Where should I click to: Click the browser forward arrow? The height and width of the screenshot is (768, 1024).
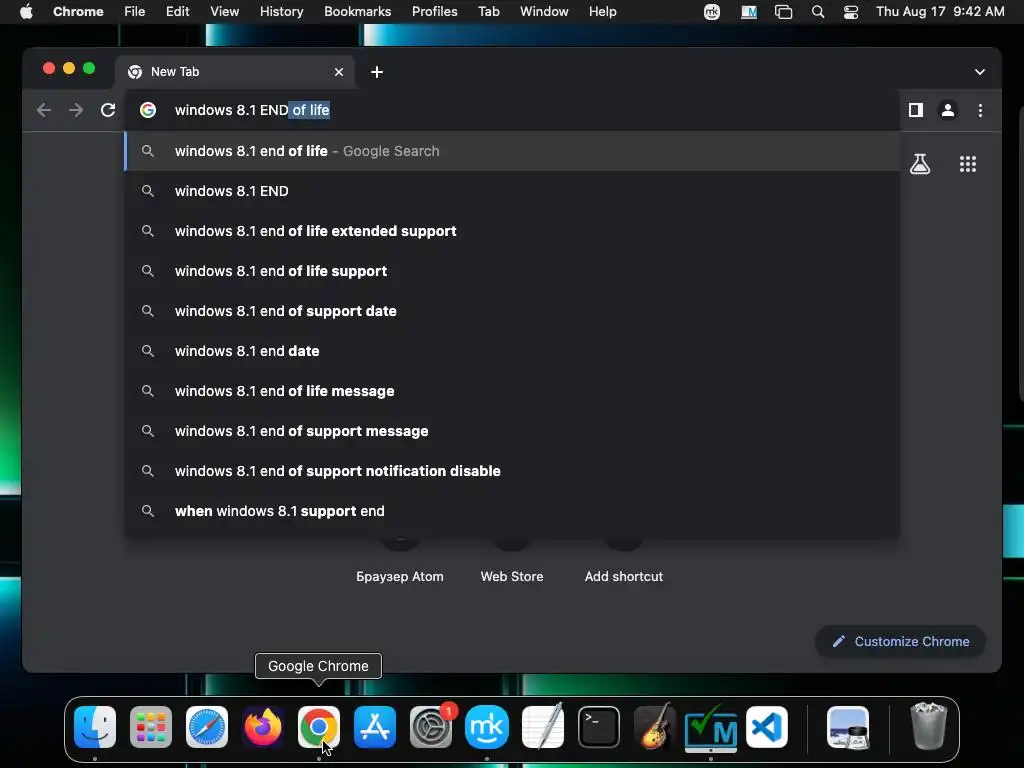pos(76,110)
